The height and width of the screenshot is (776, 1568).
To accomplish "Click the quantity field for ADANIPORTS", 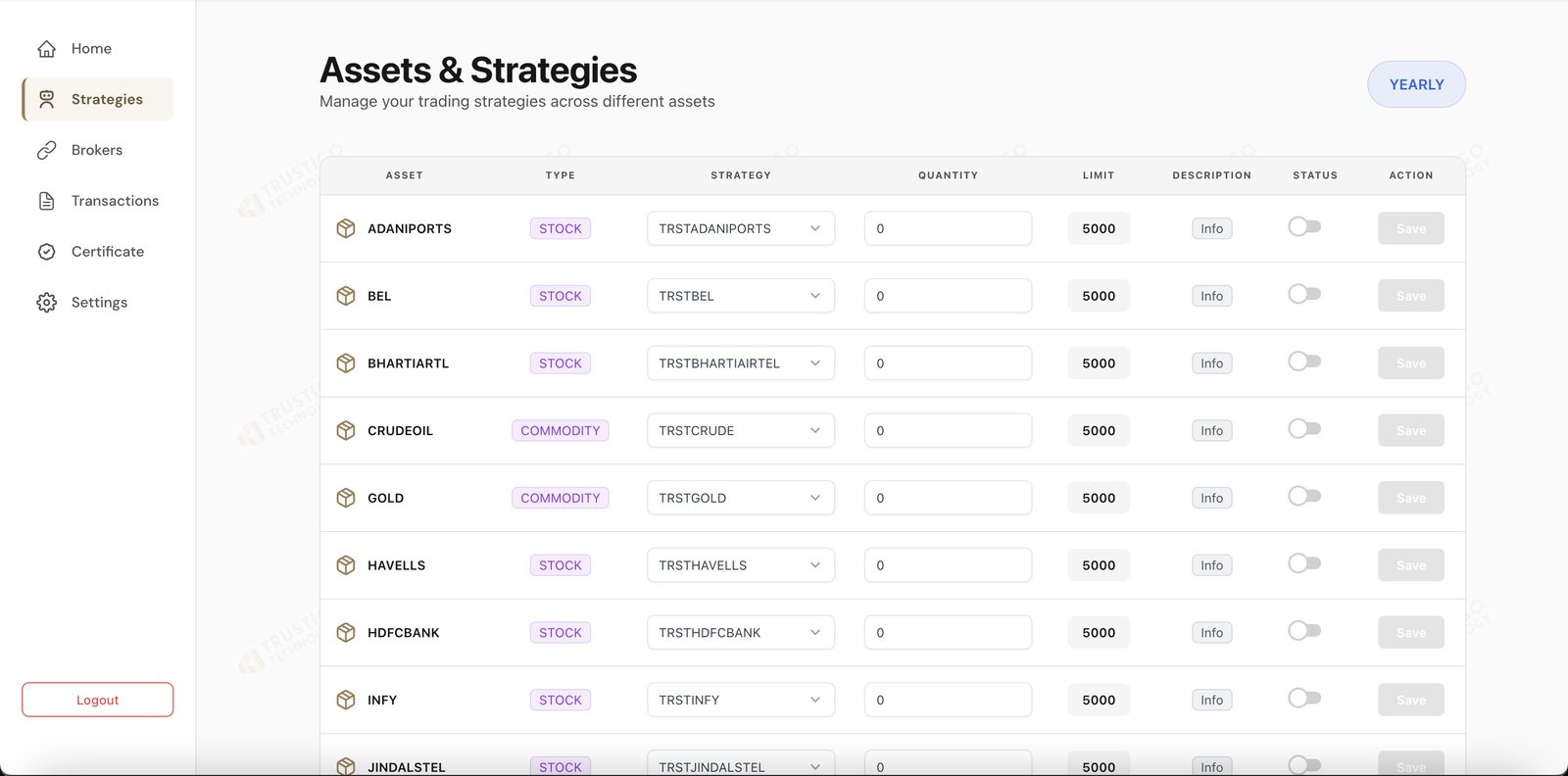I will coord(948,228).
